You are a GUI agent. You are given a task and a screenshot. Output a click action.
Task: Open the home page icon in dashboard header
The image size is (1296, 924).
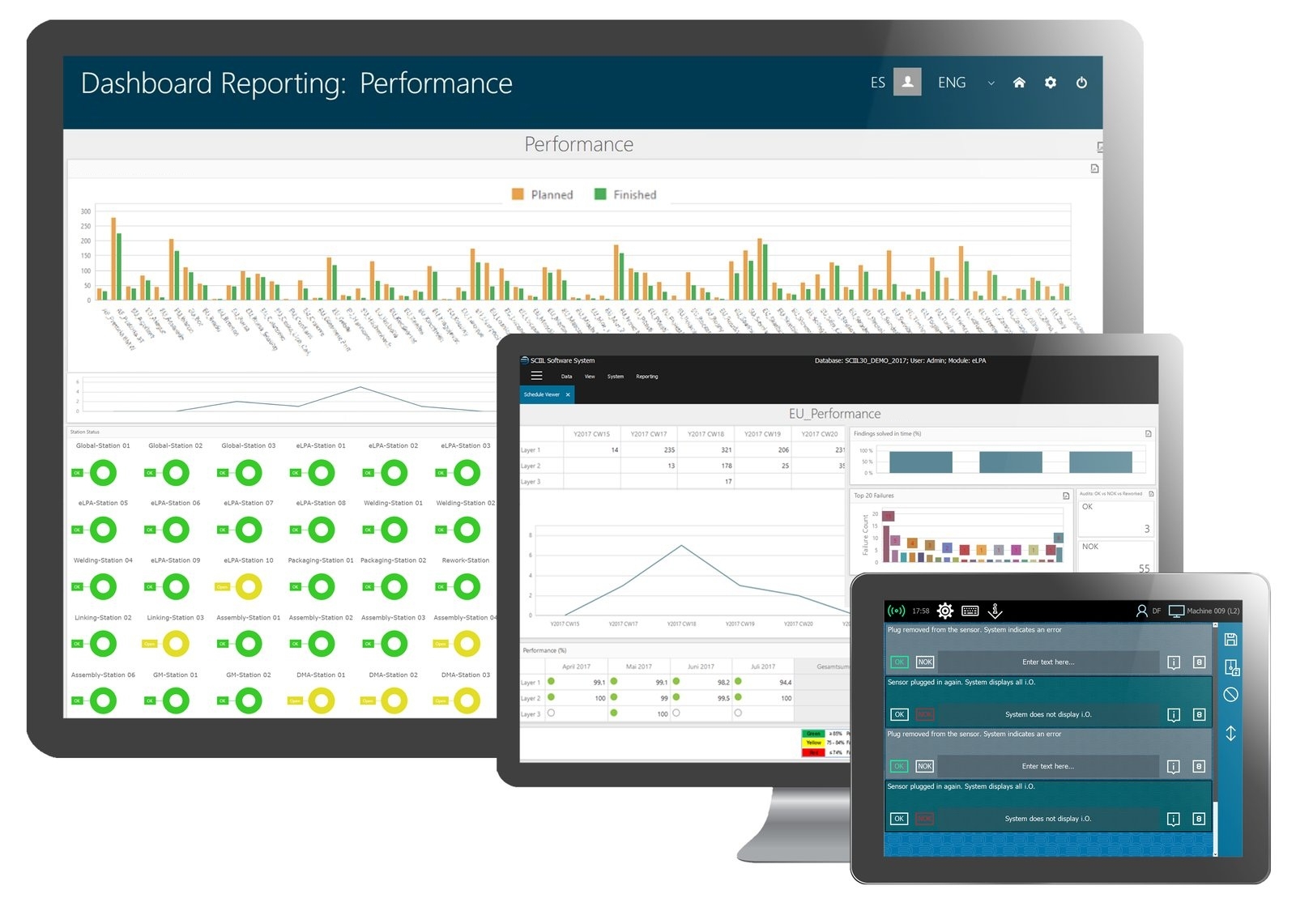(x=1019, y=83)
